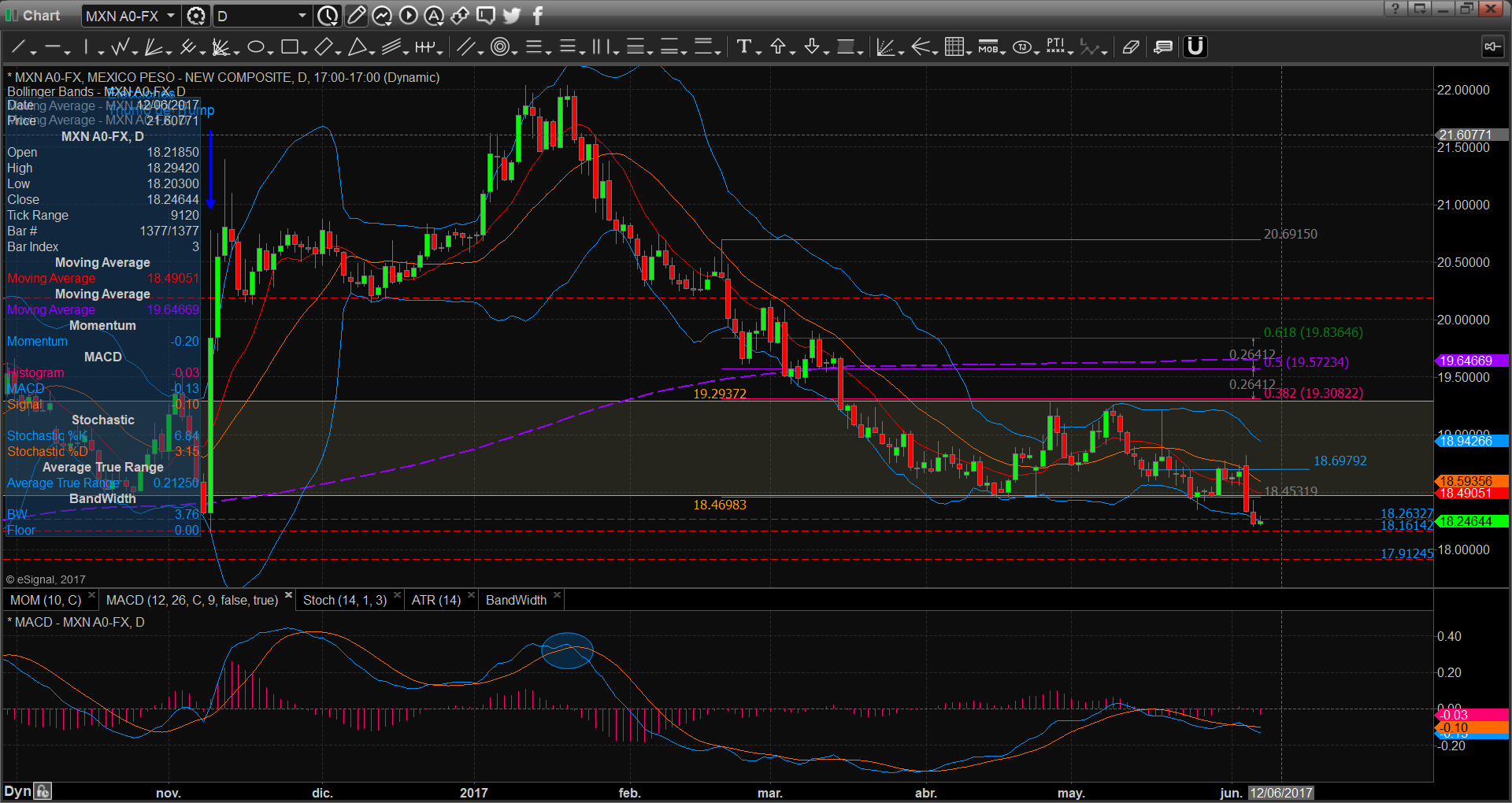The width and height of the screenshot is (1512, 803).
Task: Select the fan lines tool
Action: pos(154,47)
